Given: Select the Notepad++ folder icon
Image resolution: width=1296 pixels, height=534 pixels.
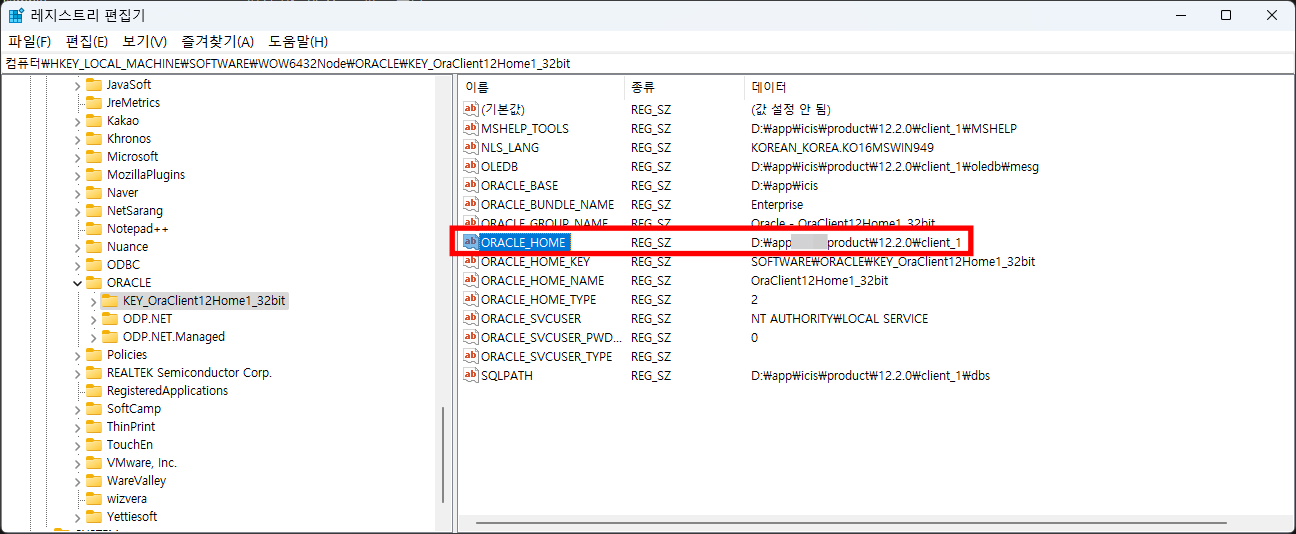Looking at the screenshot, I should [x=94, y=229].
